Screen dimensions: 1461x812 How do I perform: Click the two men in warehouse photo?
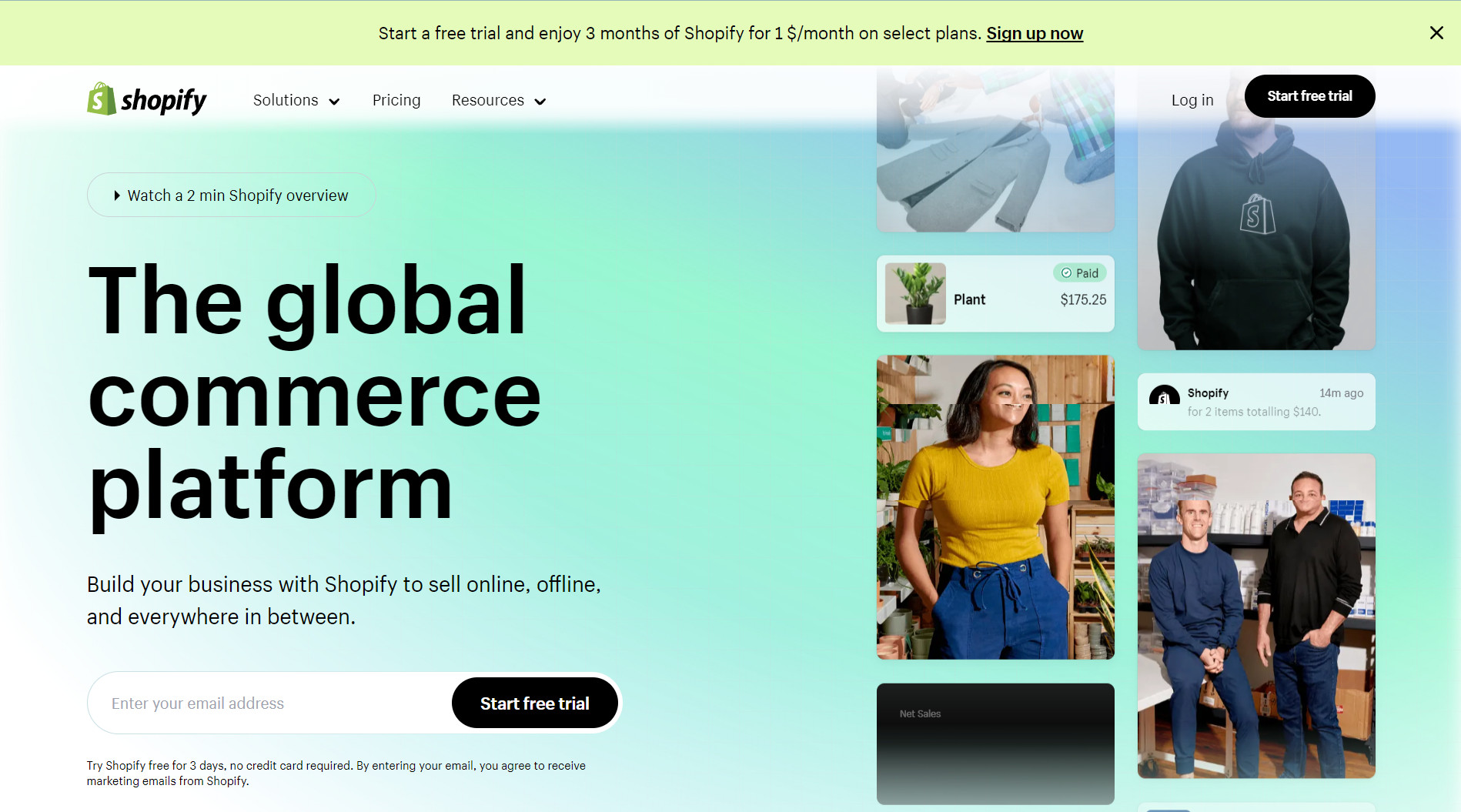[1256, 616]
